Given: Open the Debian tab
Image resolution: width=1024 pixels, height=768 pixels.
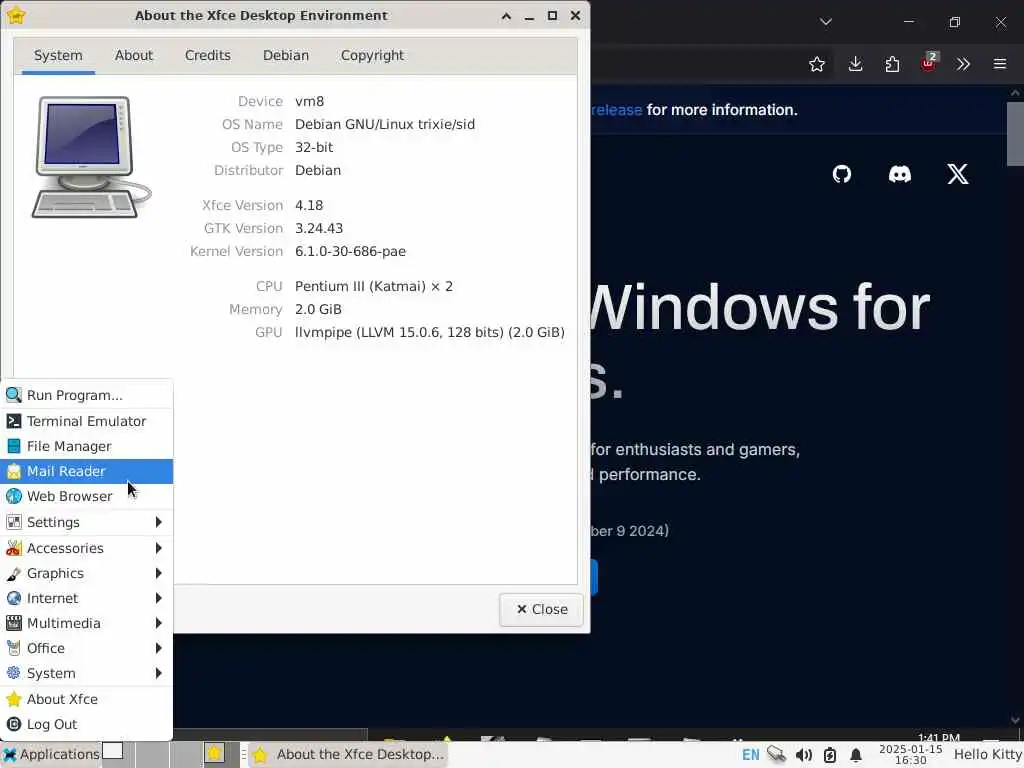Looking at the screenshot, I should pos(285,56).
